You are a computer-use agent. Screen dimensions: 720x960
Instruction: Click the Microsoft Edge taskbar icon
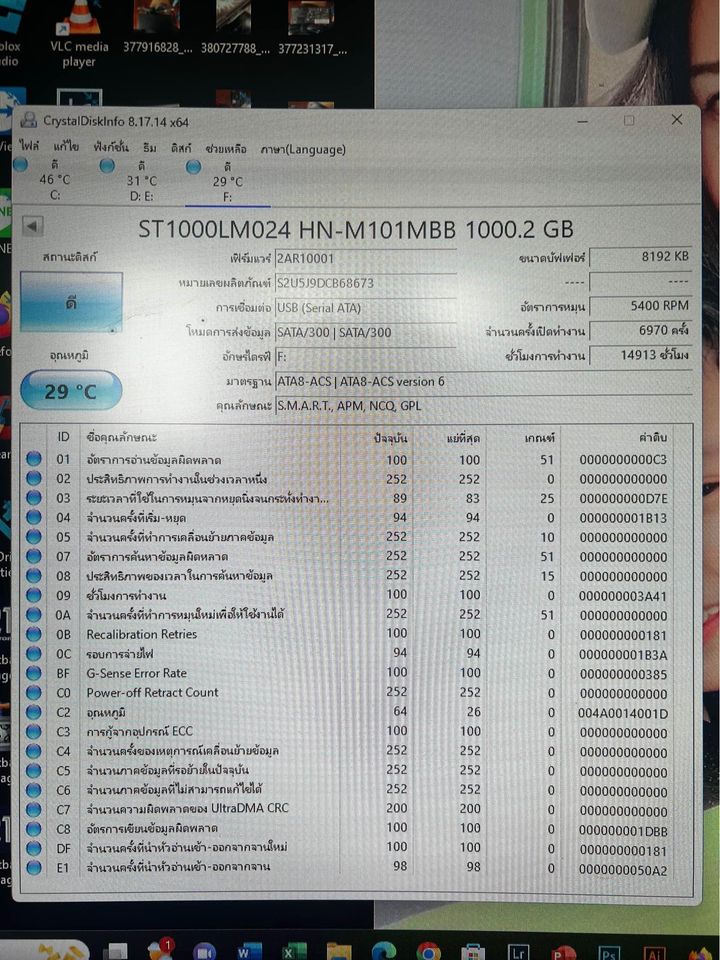coord(383,950)
